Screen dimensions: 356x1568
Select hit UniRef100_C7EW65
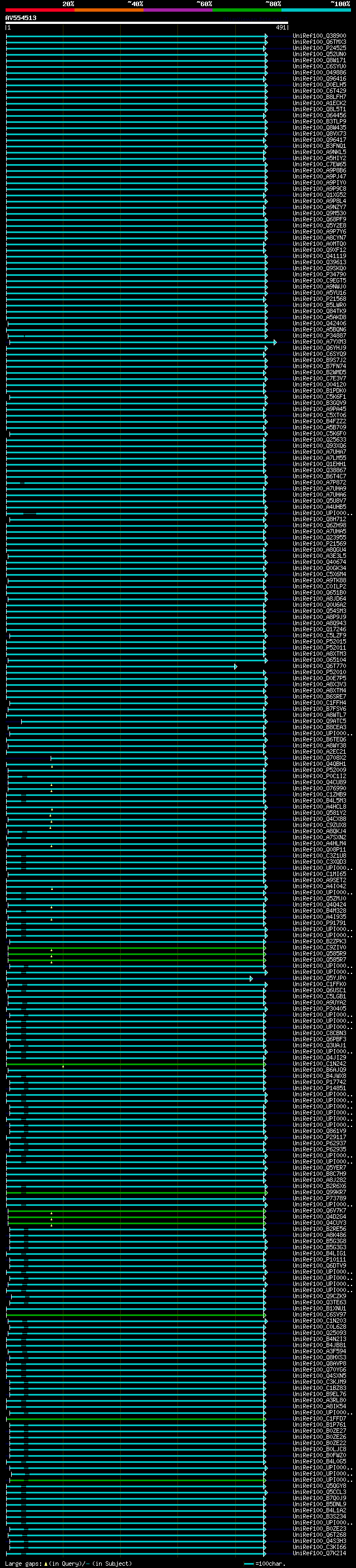coord(319,164)
